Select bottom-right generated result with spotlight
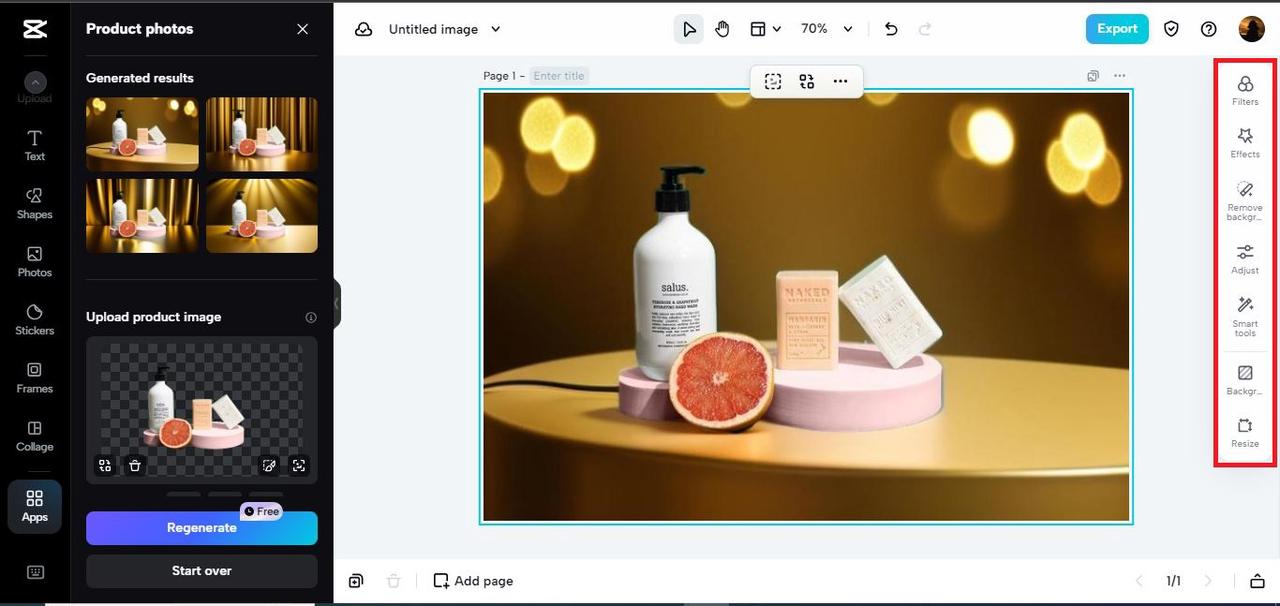 coord(262,216)
